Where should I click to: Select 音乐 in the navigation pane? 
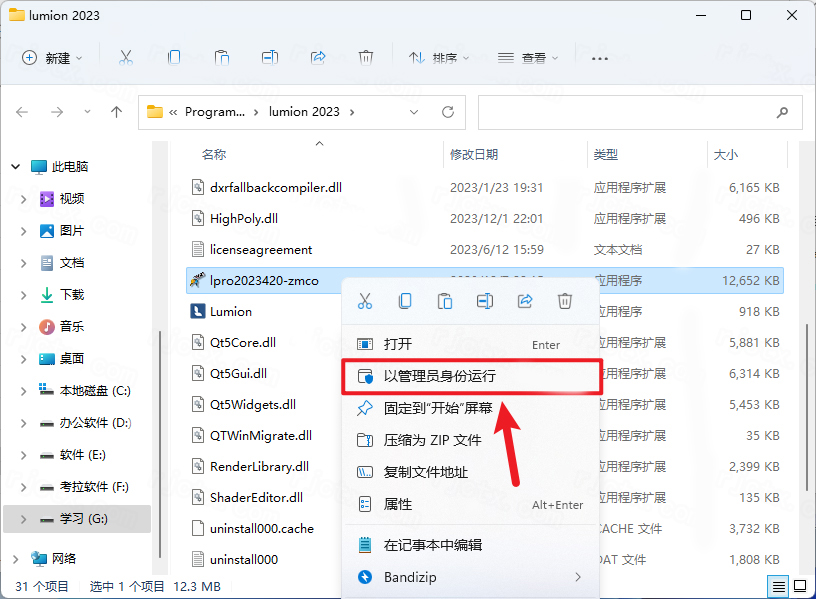(72, 326)
